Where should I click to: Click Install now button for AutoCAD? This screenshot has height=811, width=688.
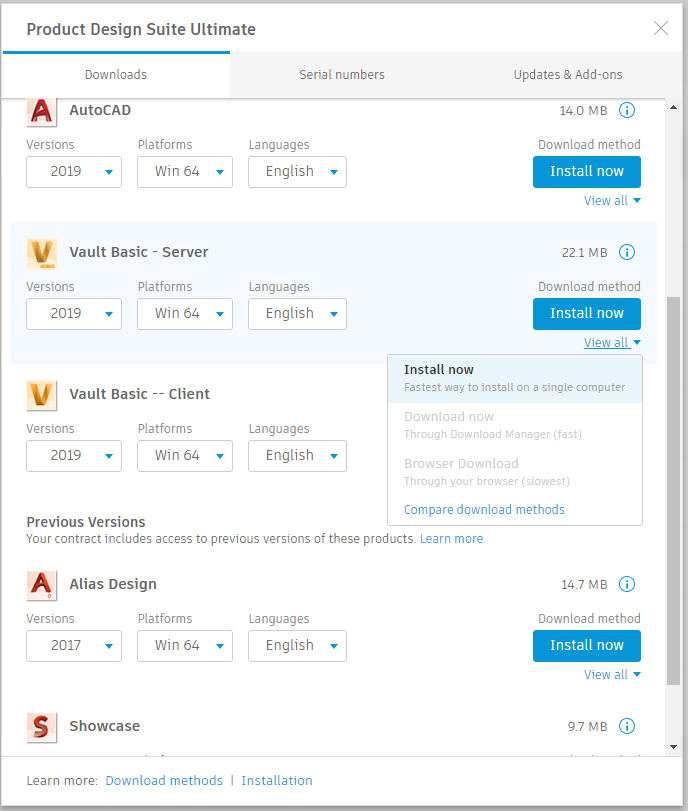[586, 172]
